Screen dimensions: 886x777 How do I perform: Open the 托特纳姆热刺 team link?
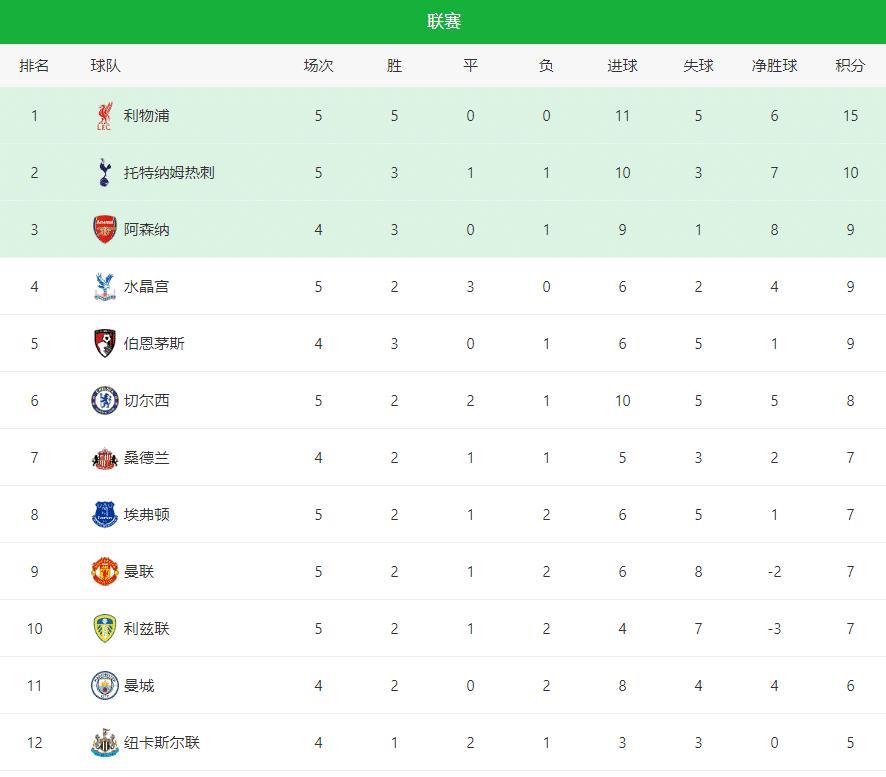pos(169,173)
